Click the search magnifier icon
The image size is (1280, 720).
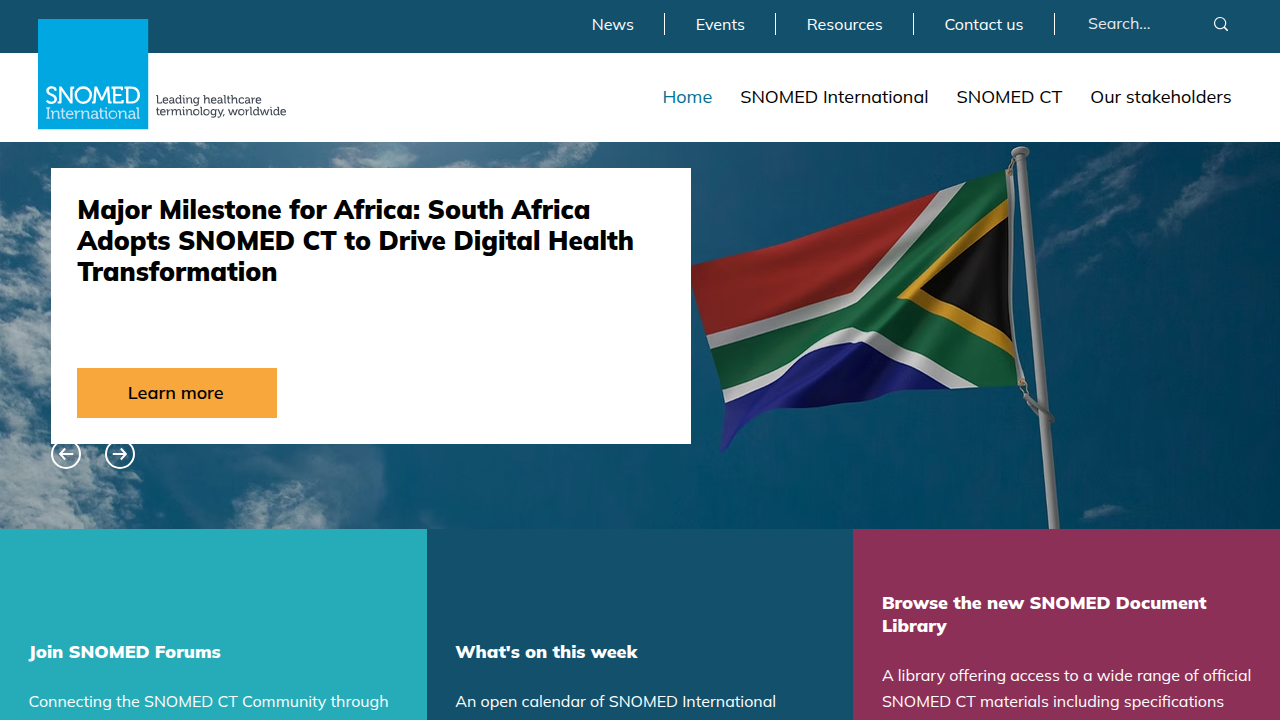tap(1220, 24)
